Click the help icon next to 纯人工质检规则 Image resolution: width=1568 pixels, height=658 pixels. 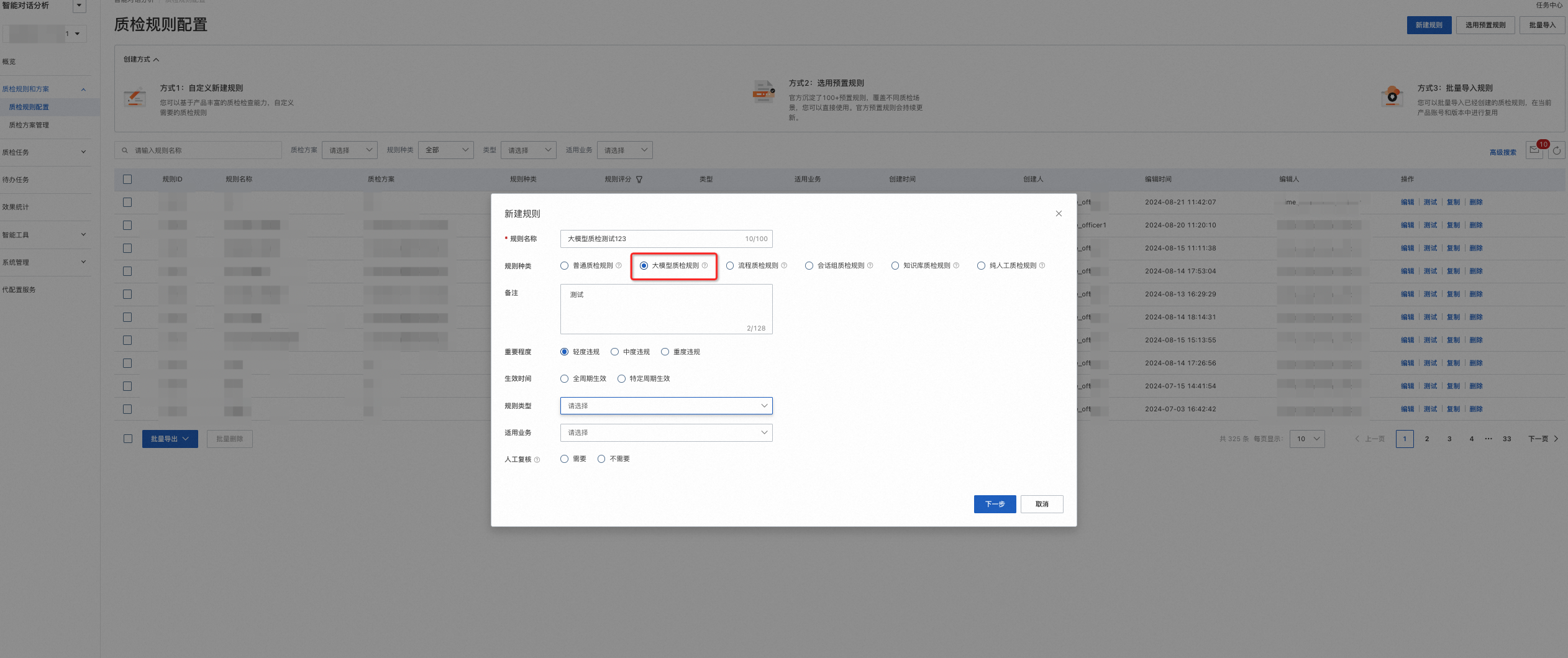[x=1042, y=265]
